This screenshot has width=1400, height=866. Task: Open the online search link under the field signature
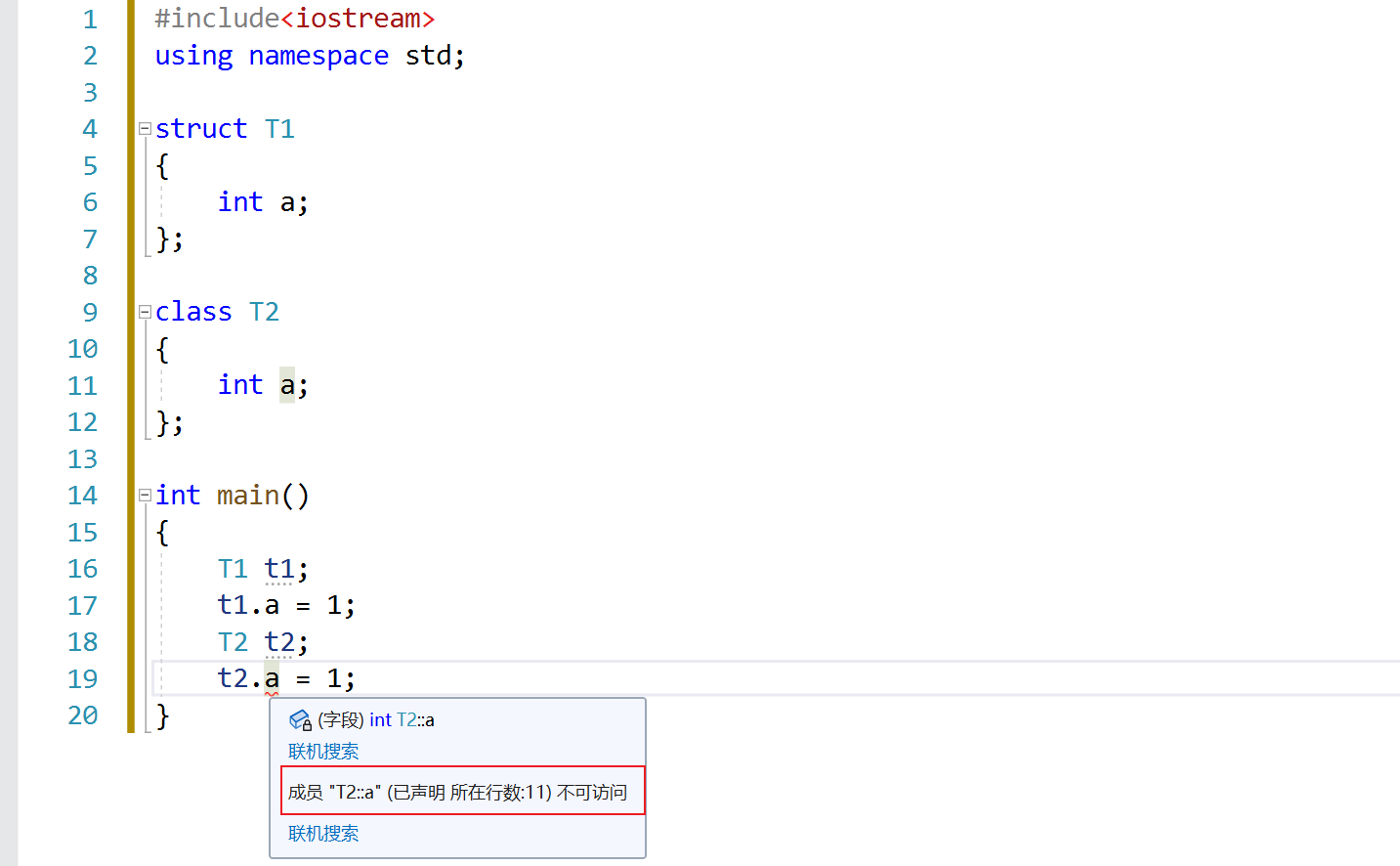[323, 752]
